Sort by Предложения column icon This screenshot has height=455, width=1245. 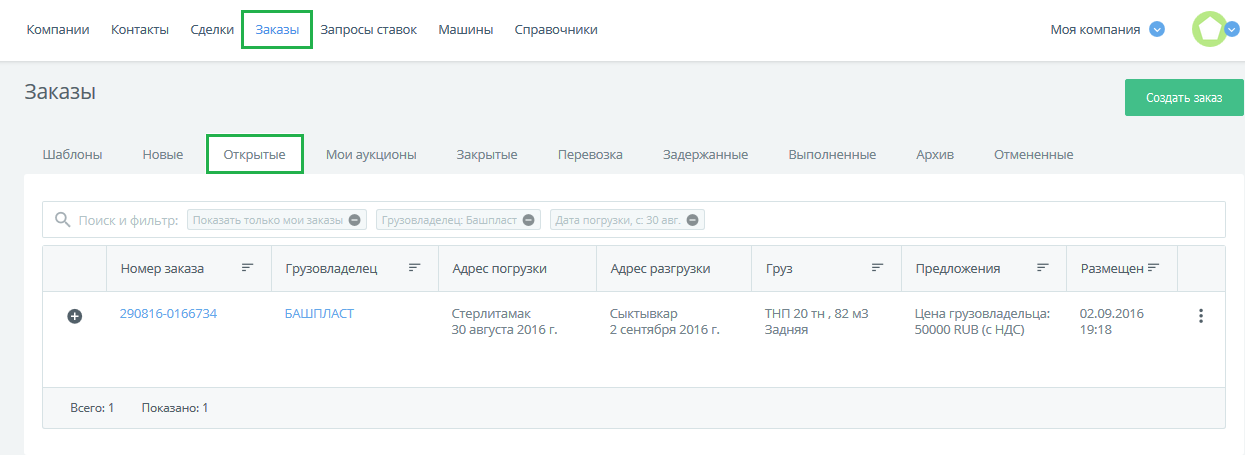[x=1043, y=268]
